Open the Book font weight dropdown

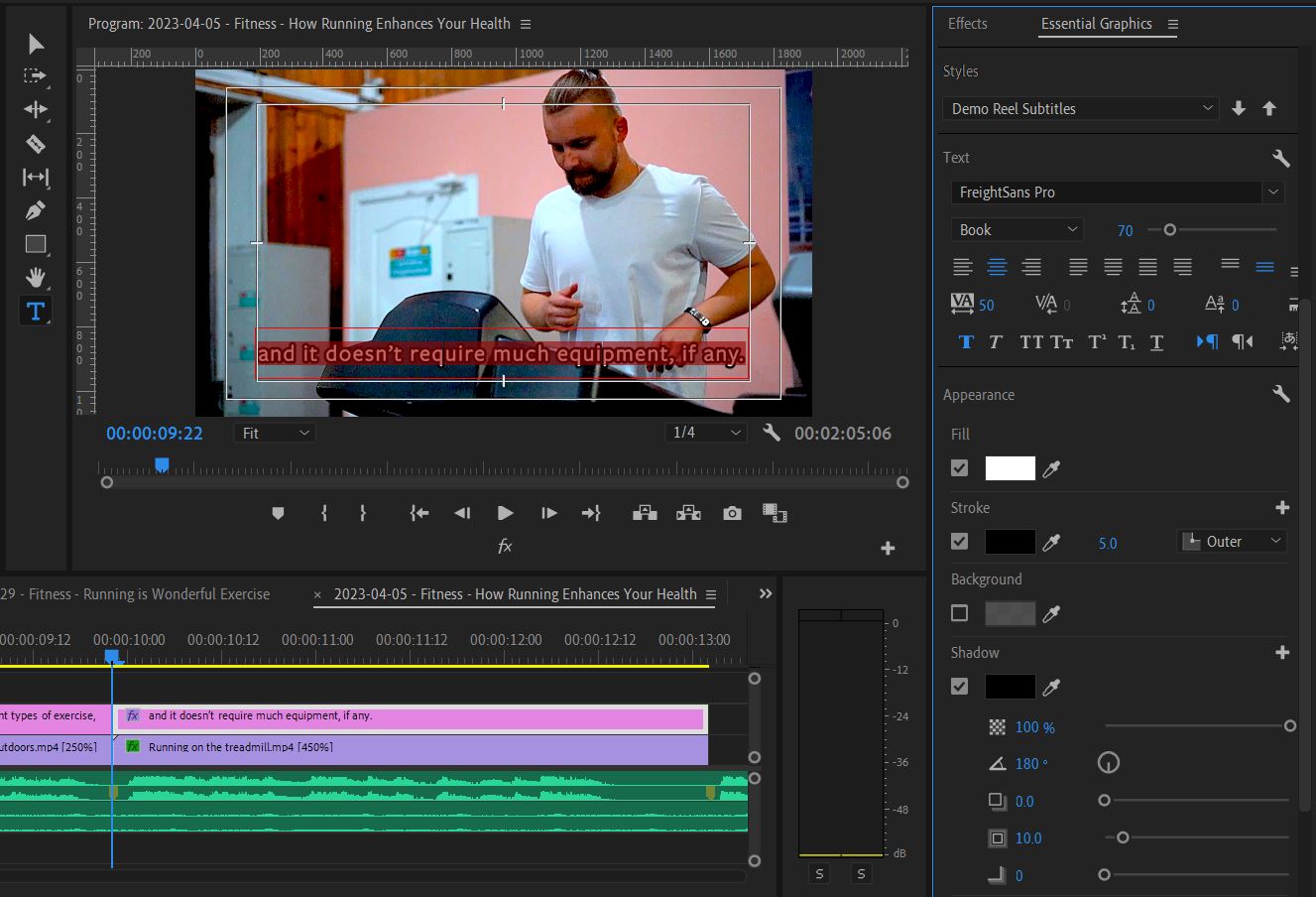1017,230
